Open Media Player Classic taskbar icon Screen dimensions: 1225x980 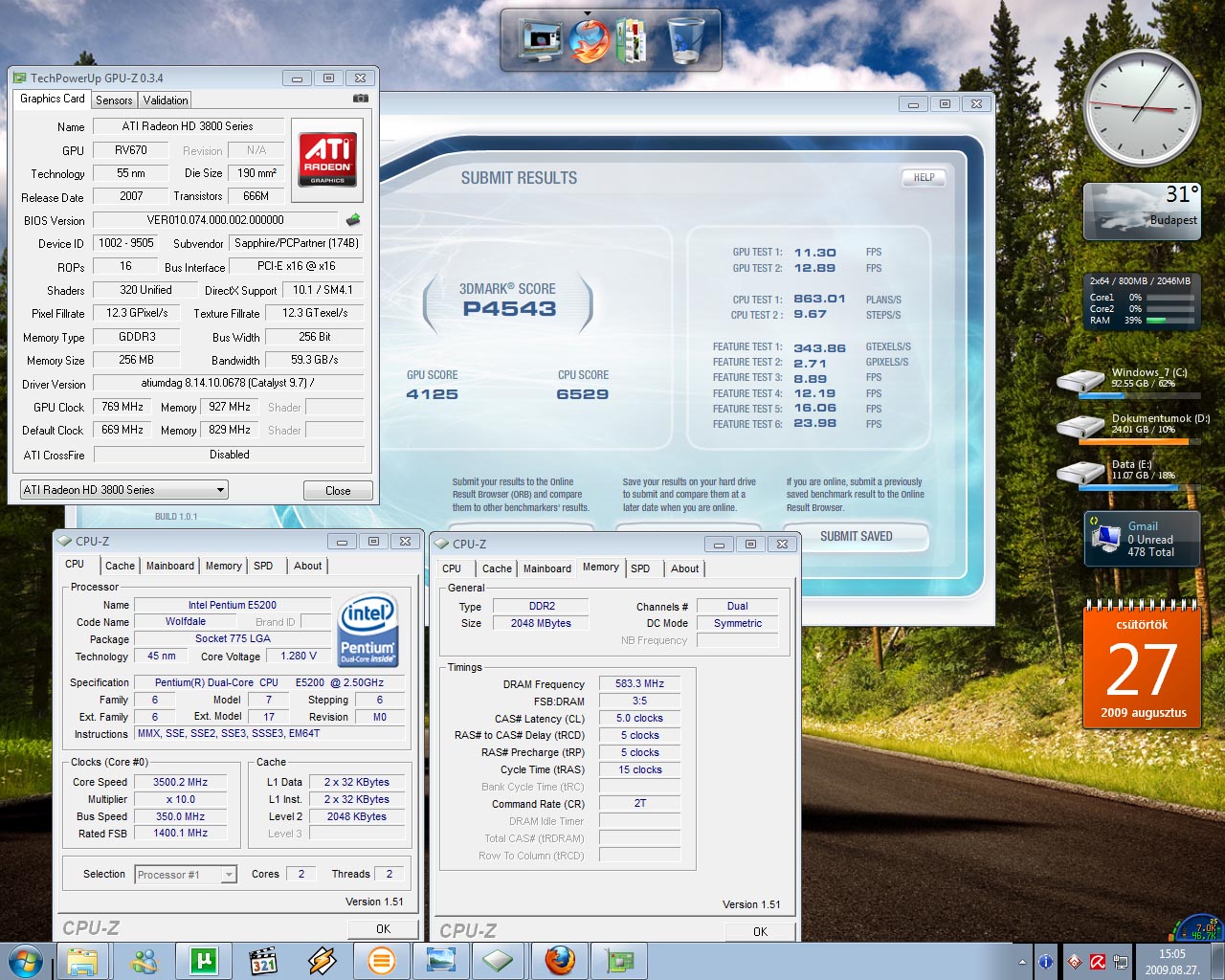(262, 960)
